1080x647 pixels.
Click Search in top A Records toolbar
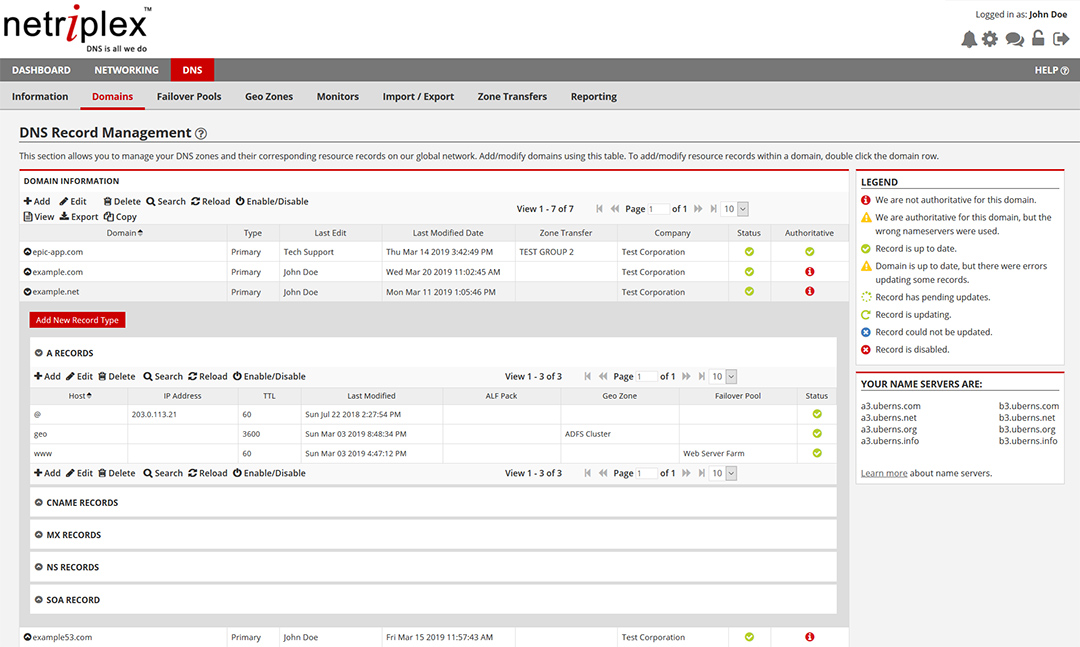[x=163, y=376]
